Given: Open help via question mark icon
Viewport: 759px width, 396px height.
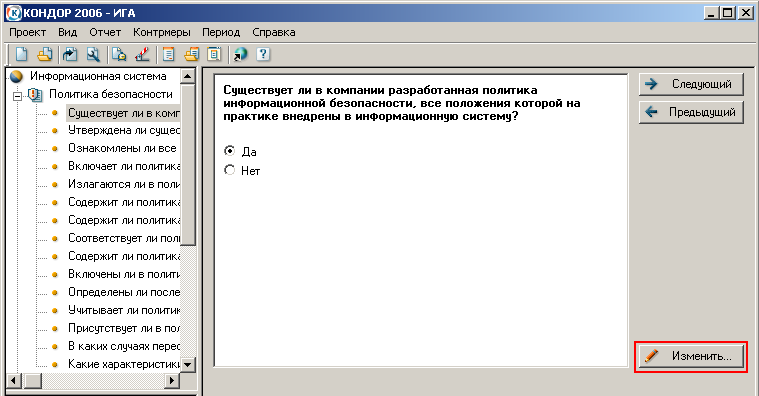Looking at the screenshot, I should tap(263, 54).
